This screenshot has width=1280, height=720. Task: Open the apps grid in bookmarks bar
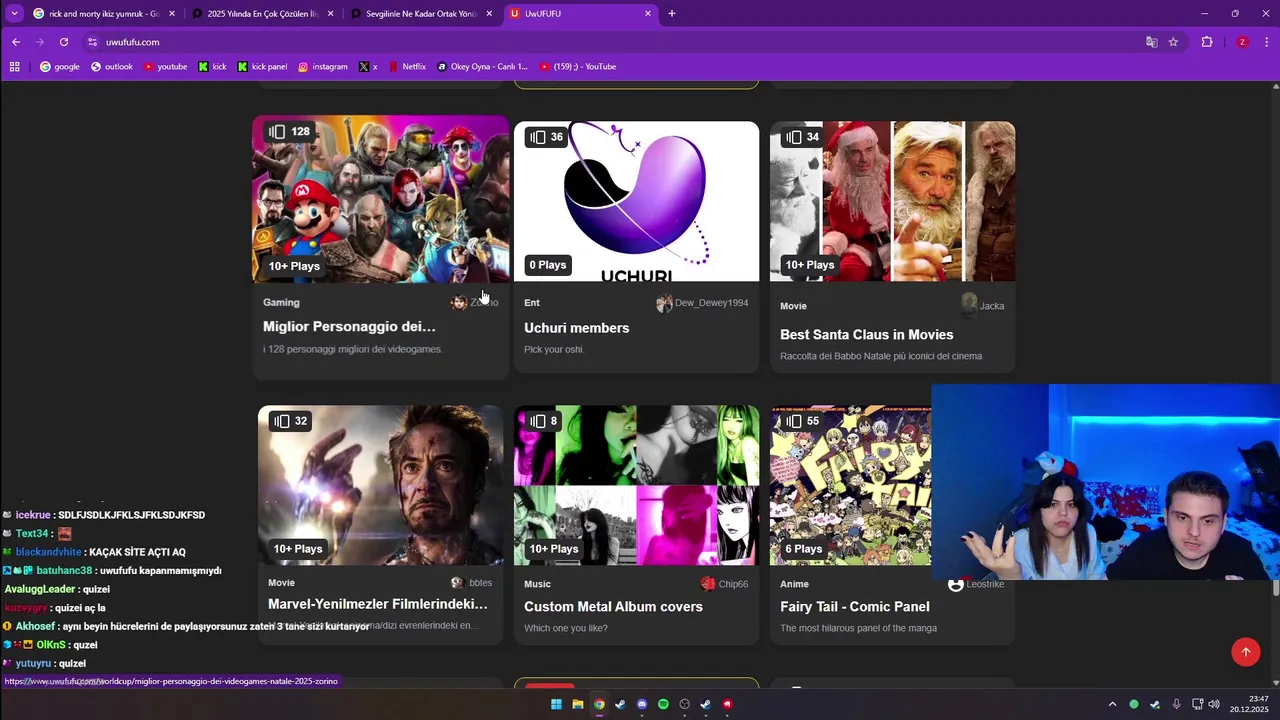[x=14, y=67]
